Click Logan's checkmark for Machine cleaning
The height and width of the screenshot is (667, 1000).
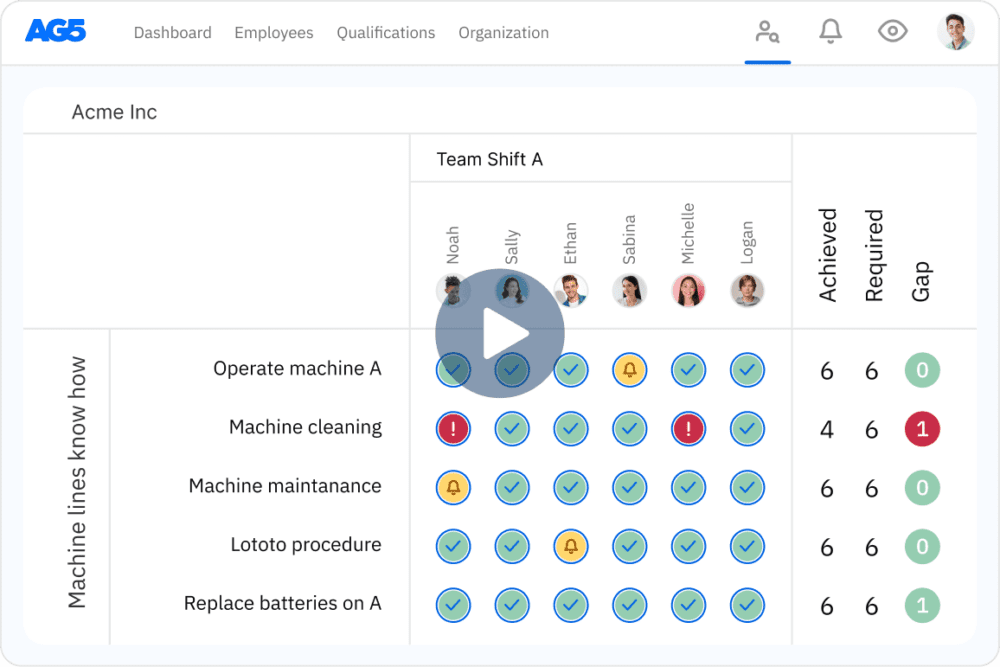pos(747,429)
